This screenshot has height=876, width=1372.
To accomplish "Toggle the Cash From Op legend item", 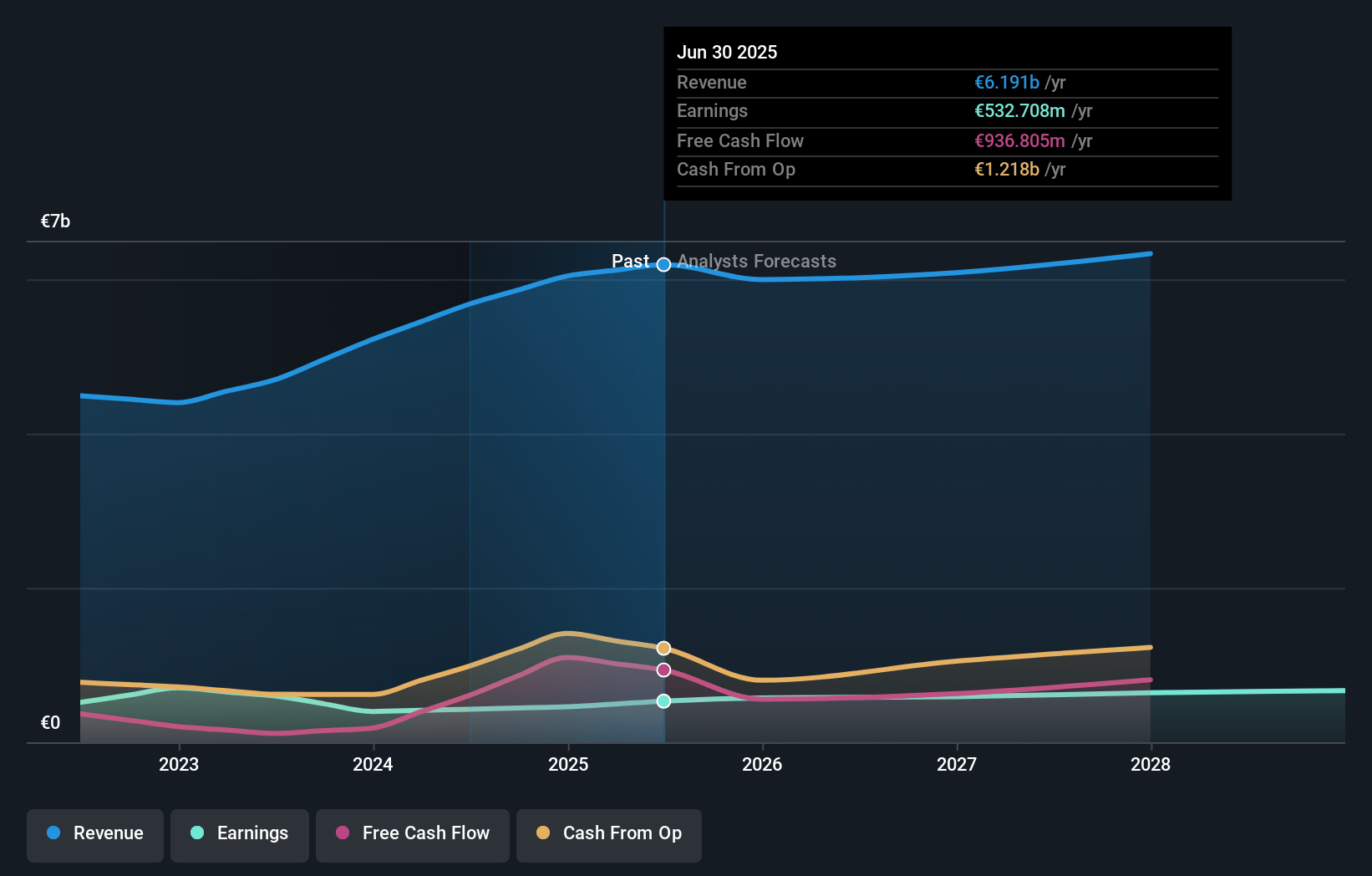I will tap(609, 833).
